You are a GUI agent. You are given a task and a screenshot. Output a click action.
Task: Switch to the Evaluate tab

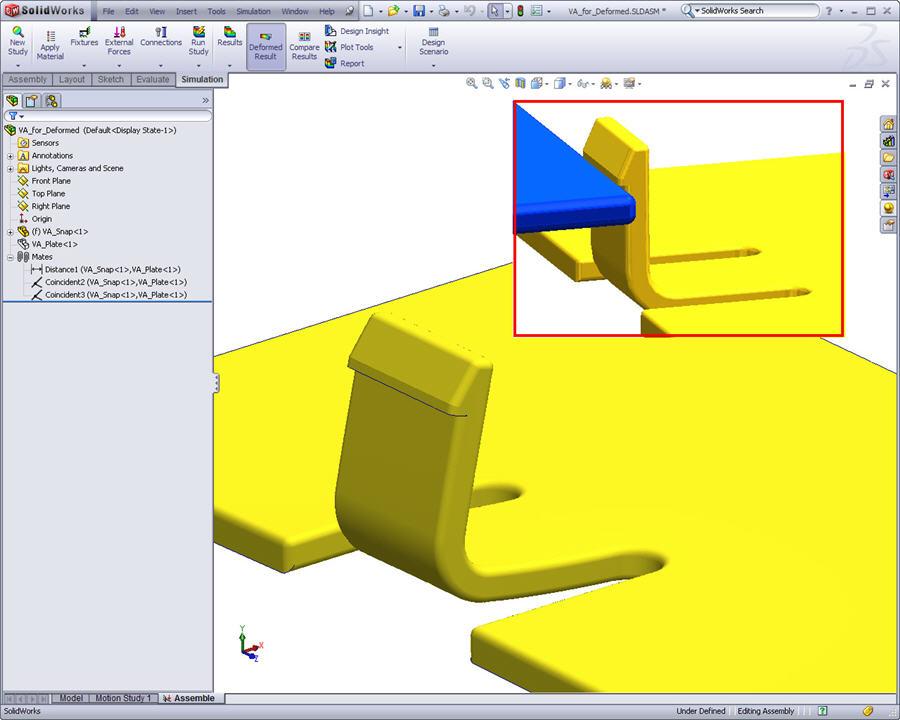(x=153, y=79)
